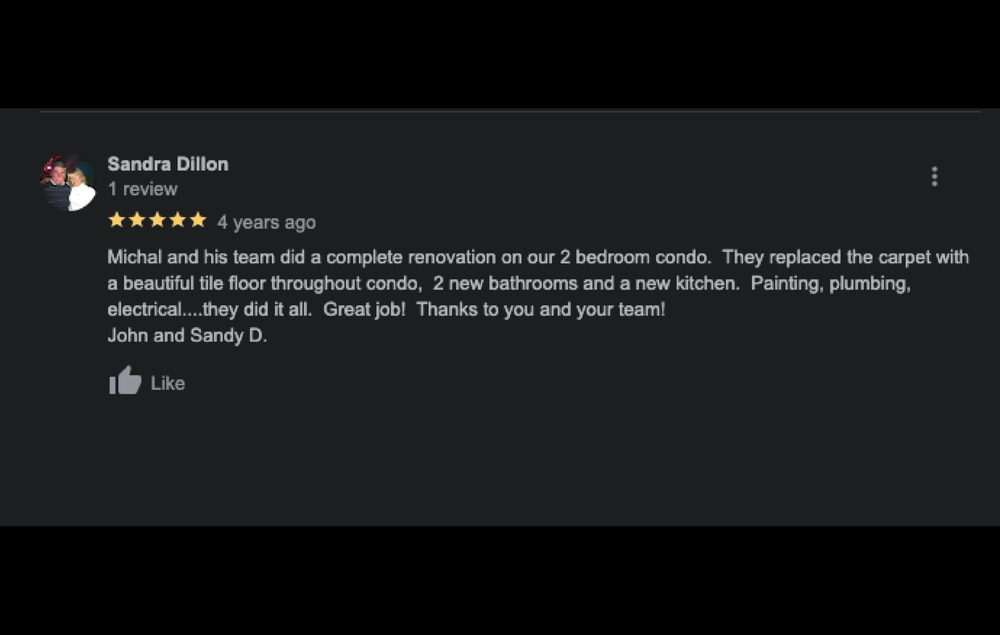Open the three-dot more options menu
1000x635 pixels.
click(x=934, y=177)
